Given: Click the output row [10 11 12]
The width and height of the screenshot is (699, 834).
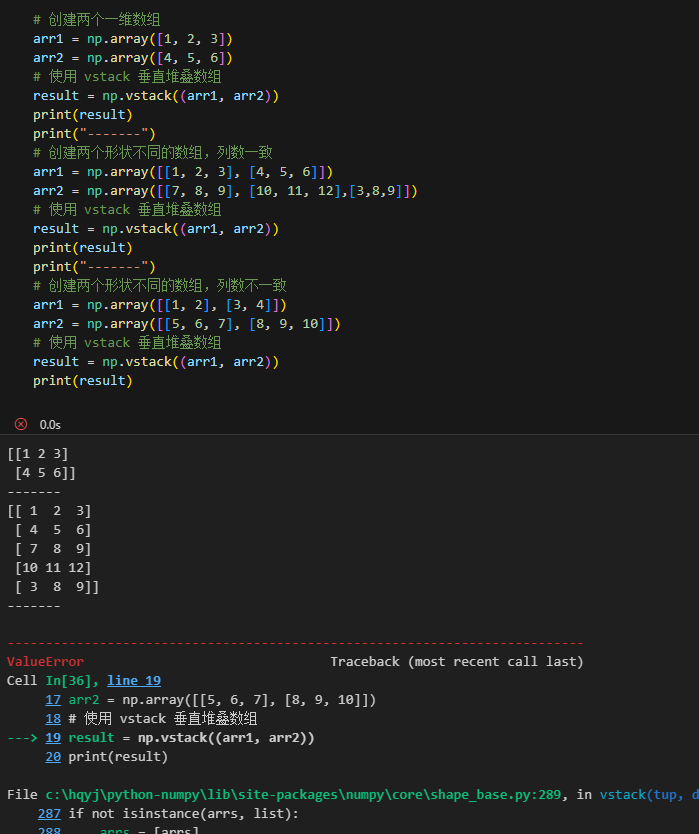Looking at the screenshot, I should coord(53,568).
